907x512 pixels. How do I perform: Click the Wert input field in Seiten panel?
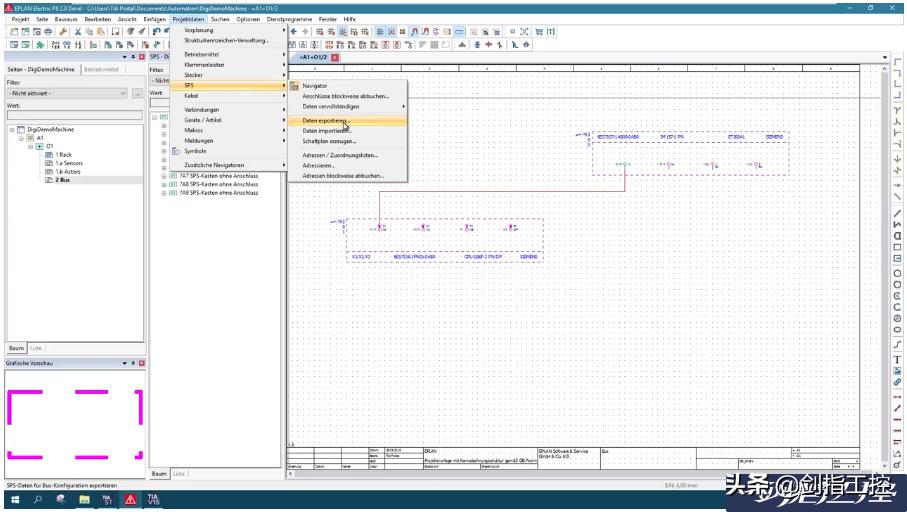(x=75, y=115)
